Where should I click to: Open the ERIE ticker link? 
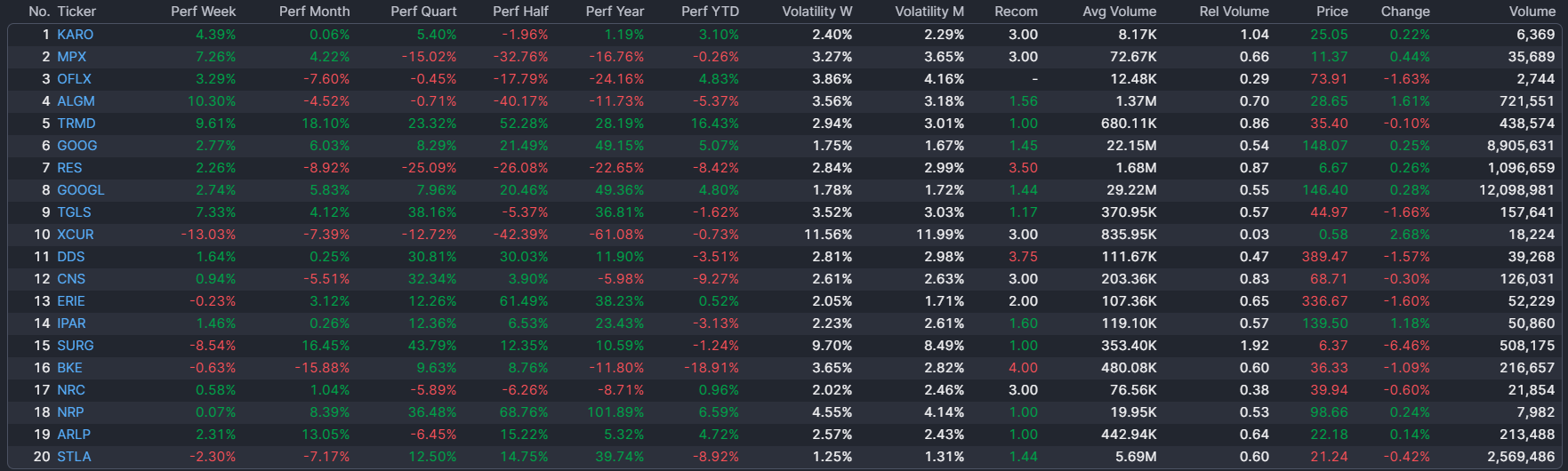(71, 301)
